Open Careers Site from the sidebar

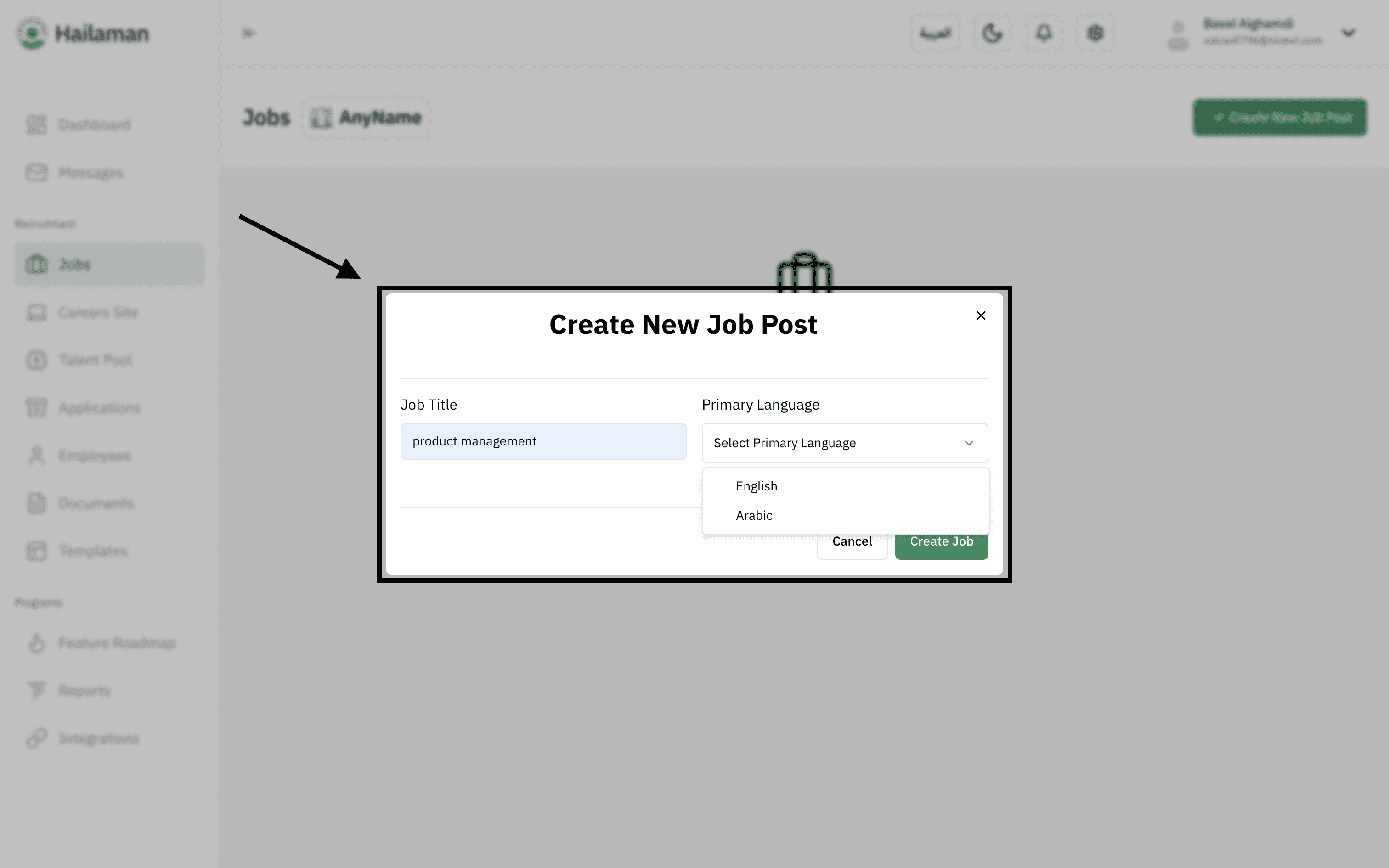click(98, 312)
